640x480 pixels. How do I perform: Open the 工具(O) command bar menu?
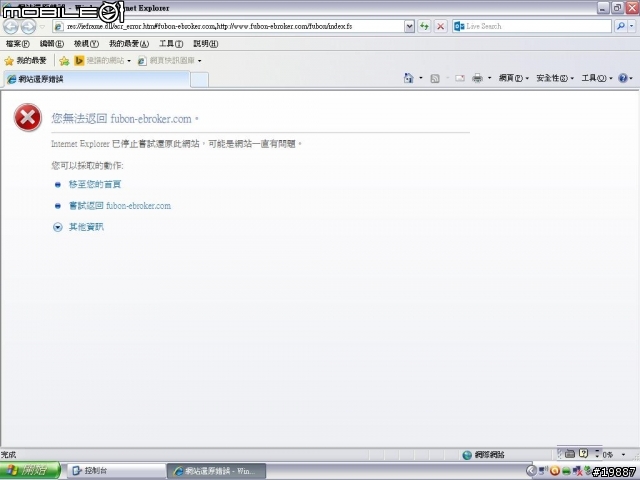[597, 78]
